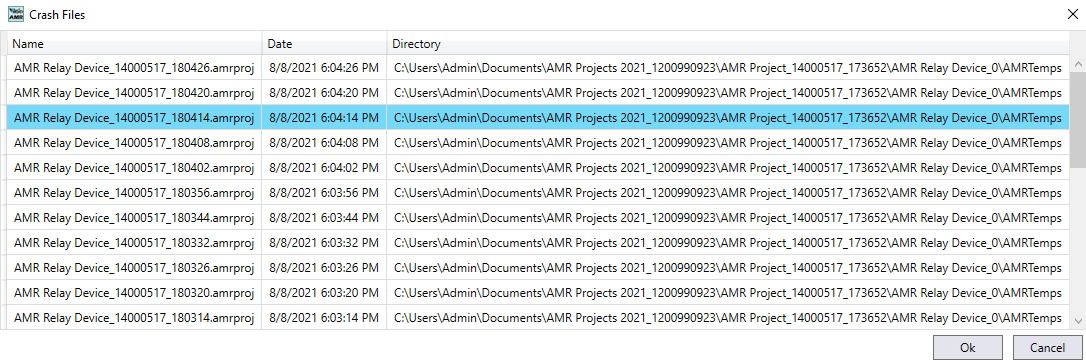Sort by the Name column header
Viewport: 1086px width, 364px height.
click(134, 44)
